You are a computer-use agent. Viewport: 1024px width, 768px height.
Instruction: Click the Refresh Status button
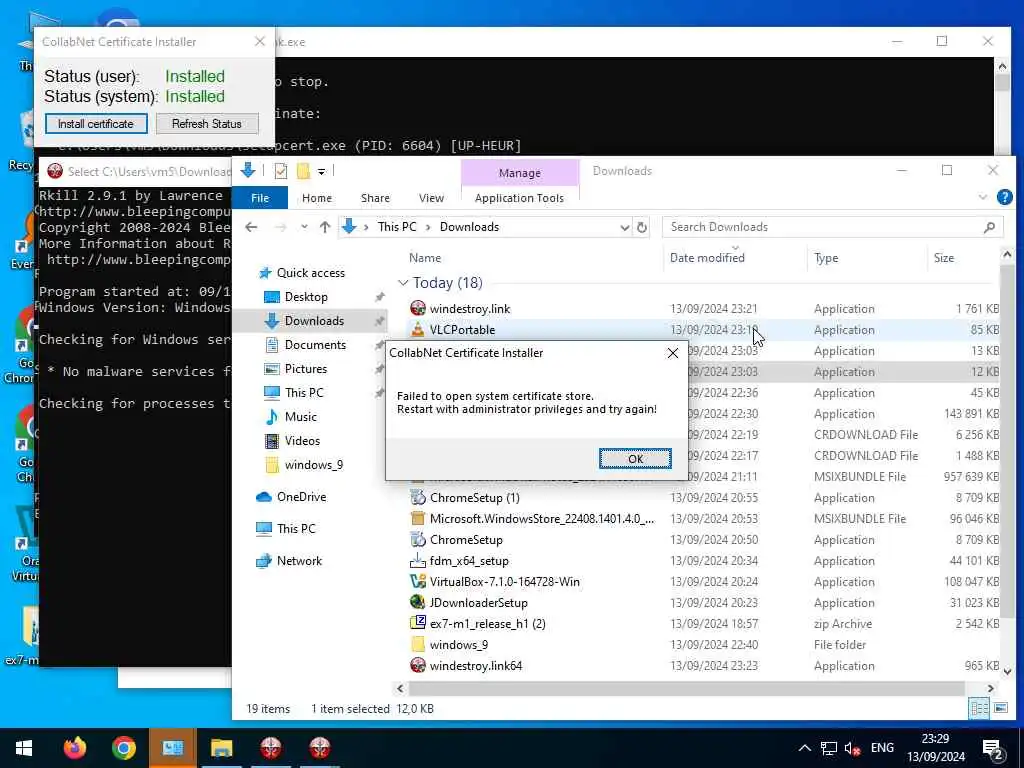pyautogui.click(x=207, y=123)
